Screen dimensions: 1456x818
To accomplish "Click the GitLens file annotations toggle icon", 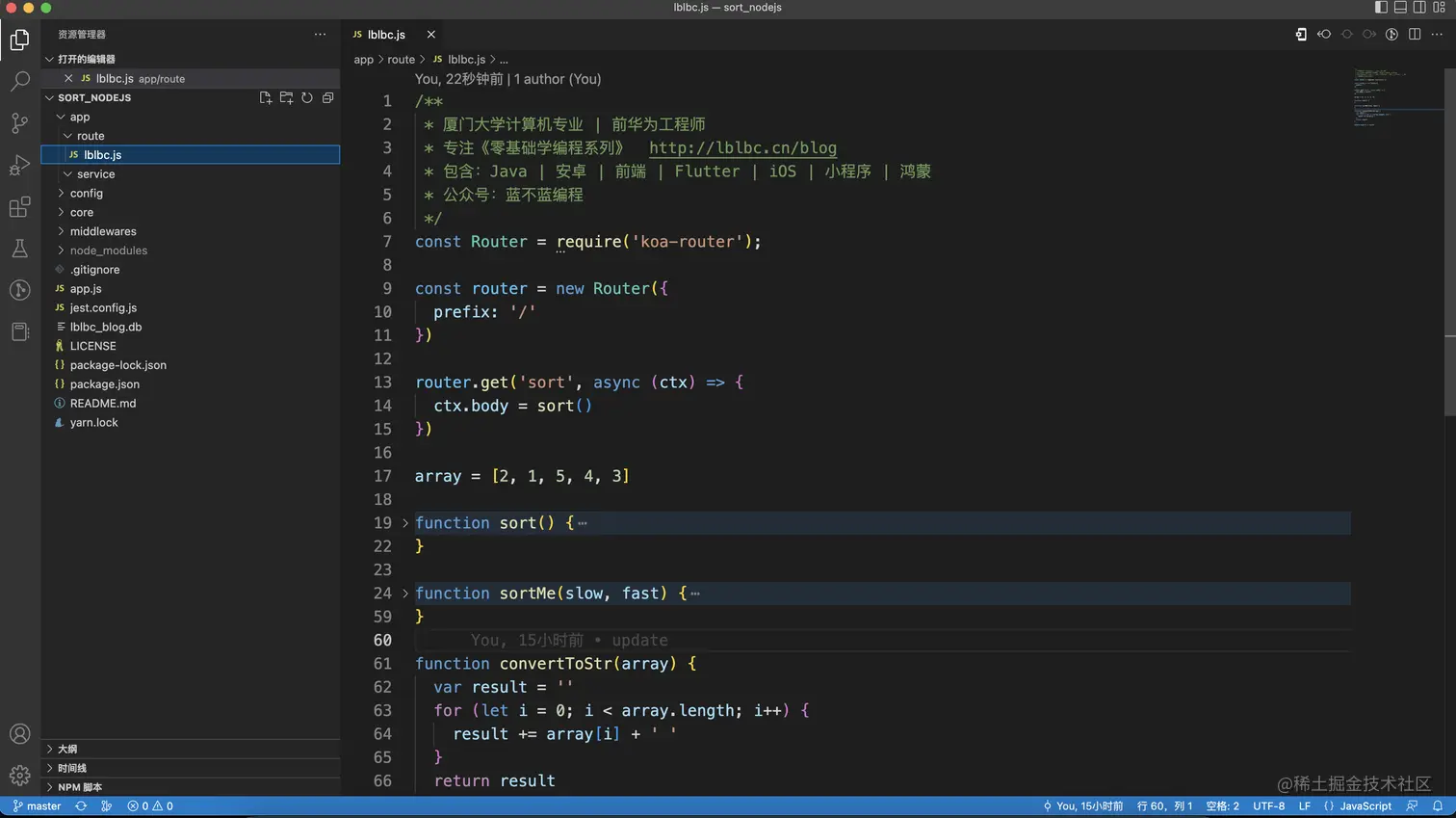I will pyautogui.click(x=1391, y=34).
